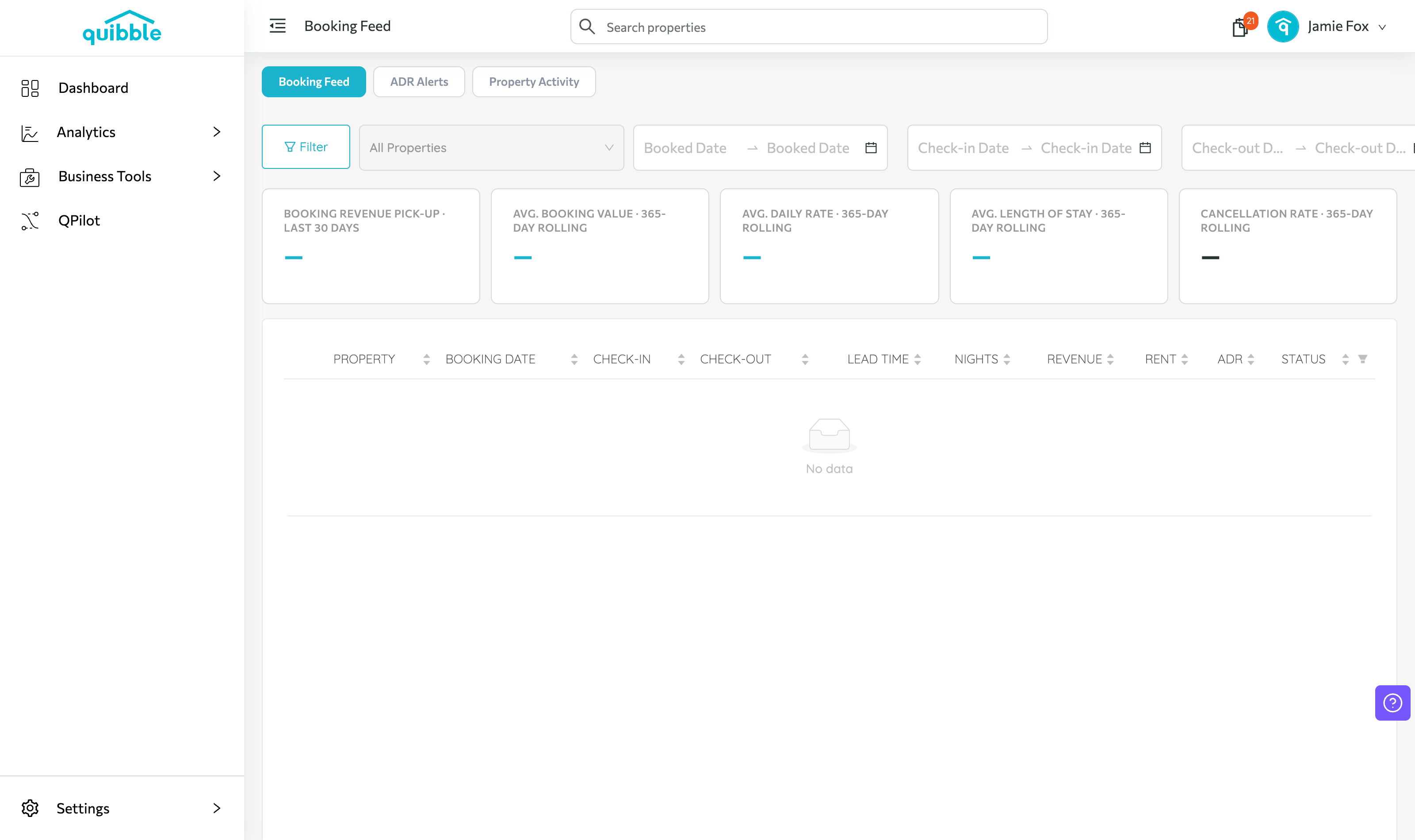Viewport: 1415px width, 840px height.
Task: Click the REVENUE column header text
Action: [1074, 359]
